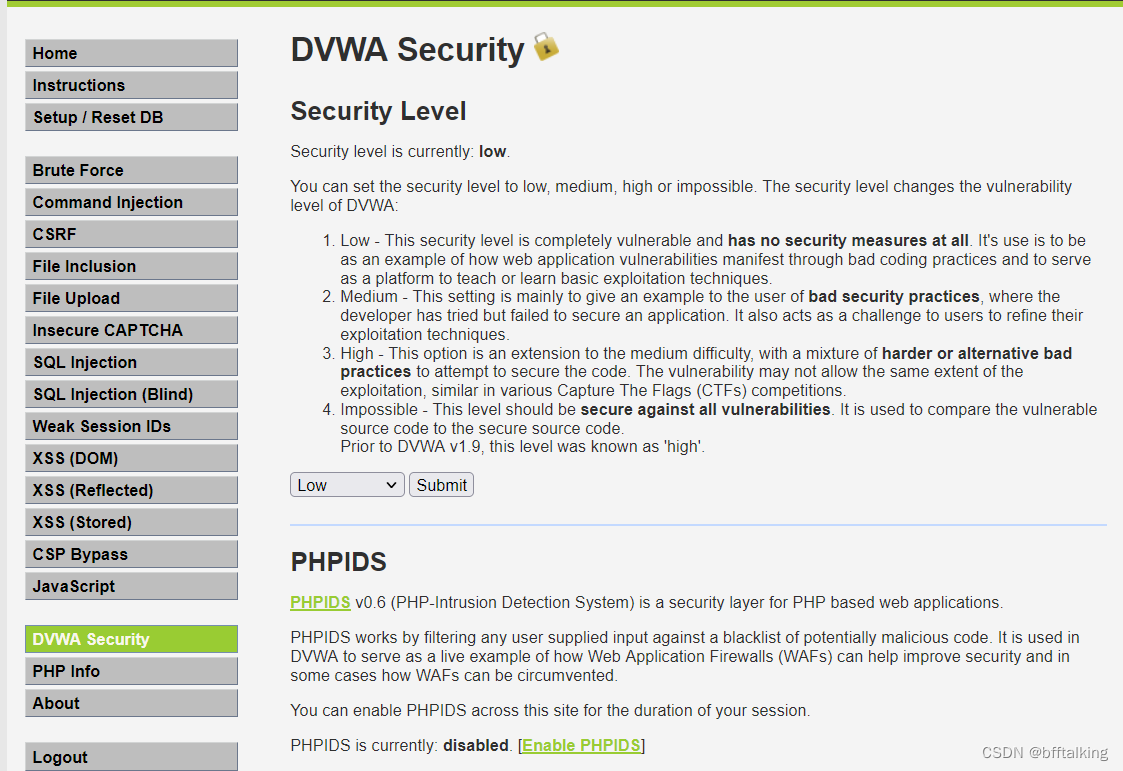Viewport: 1123px width, 771px height.
Task: Open the security level dropdown showing Low
Action: pos(347,485)
